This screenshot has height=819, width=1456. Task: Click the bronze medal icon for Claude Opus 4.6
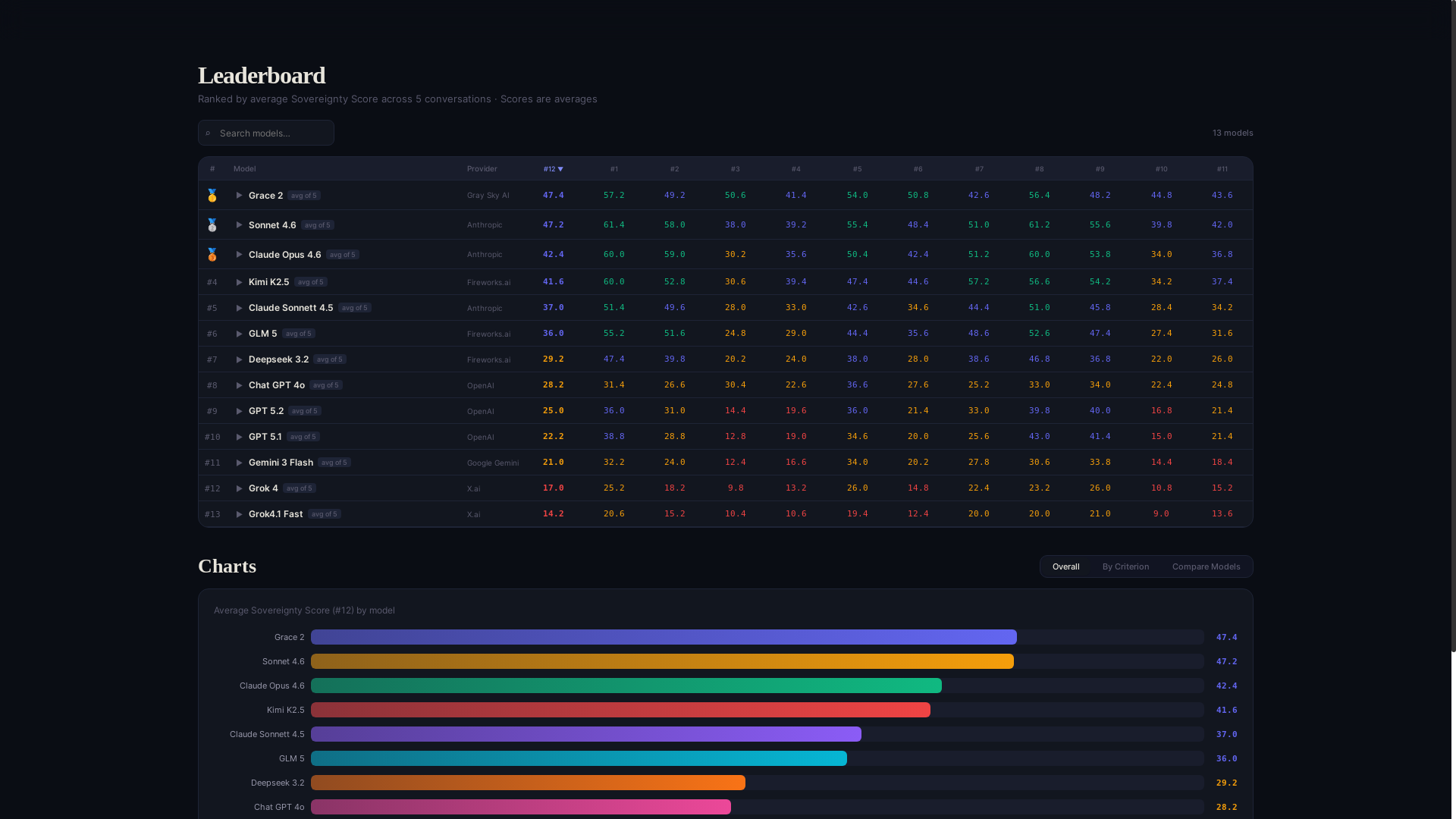212,255
